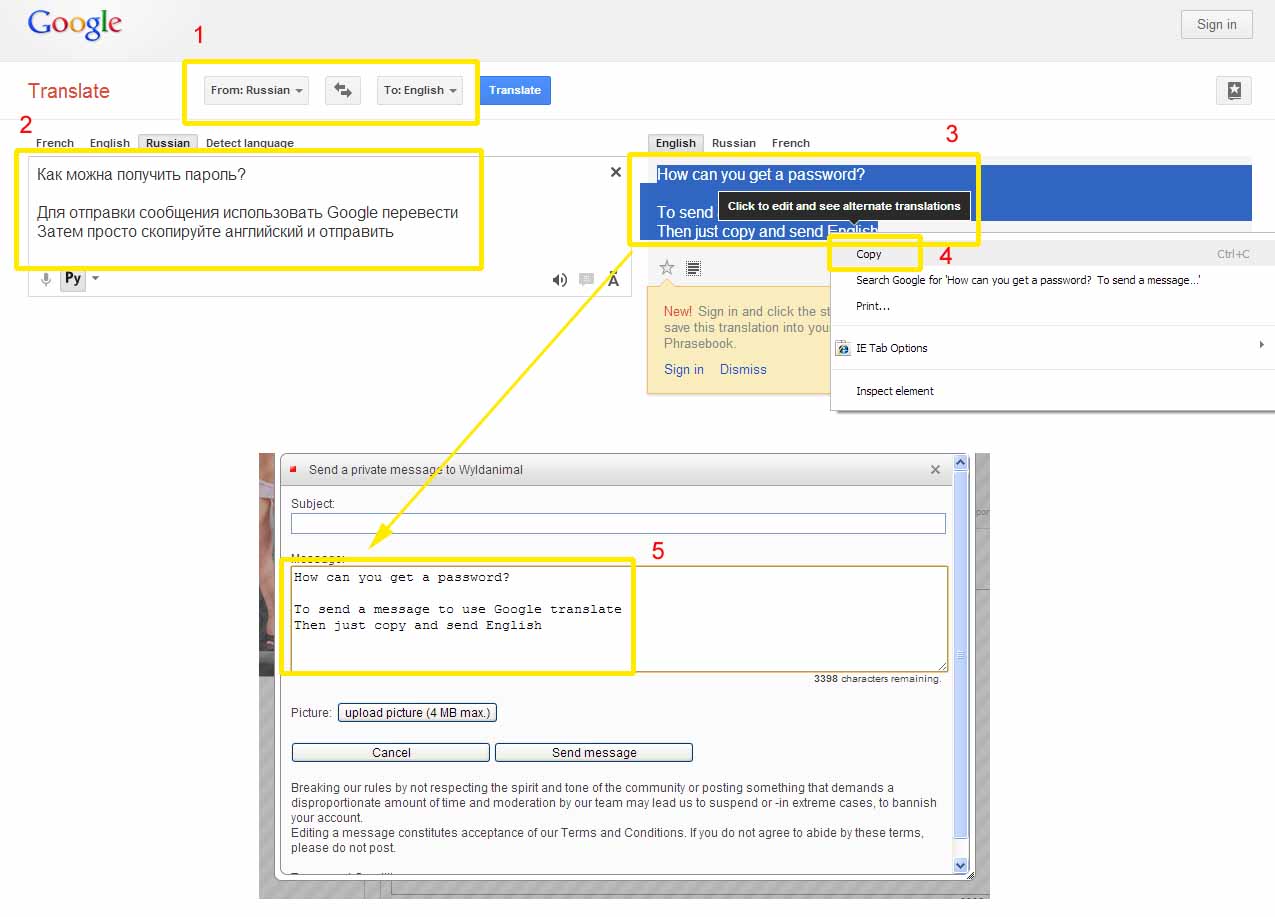Click the dialog scrollbar down arrow

pyautogui.click(x=961, y=866)
